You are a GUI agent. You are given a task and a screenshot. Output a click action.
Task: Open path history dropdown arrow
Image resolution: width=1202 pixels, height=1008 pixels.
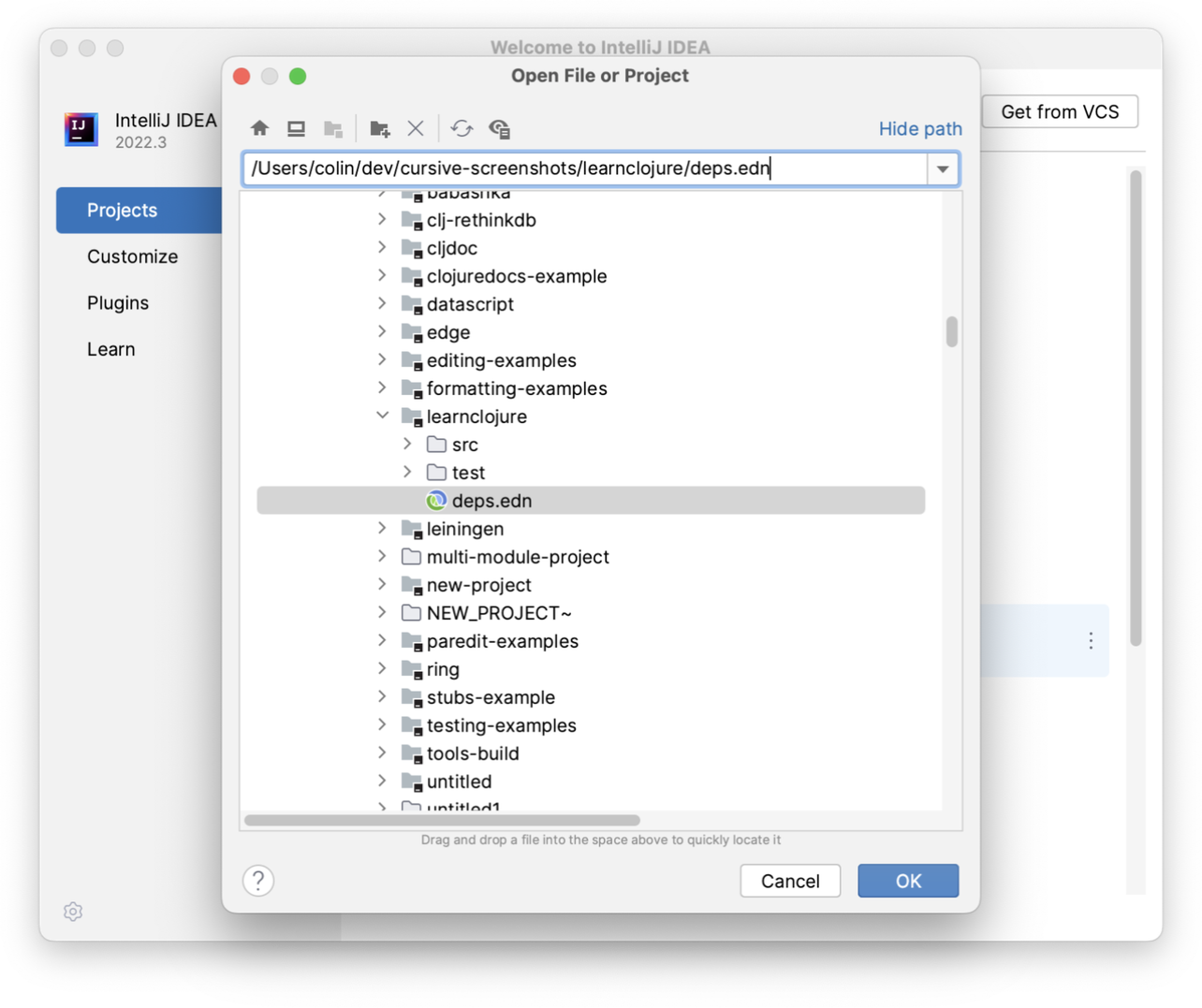point(943,169)
